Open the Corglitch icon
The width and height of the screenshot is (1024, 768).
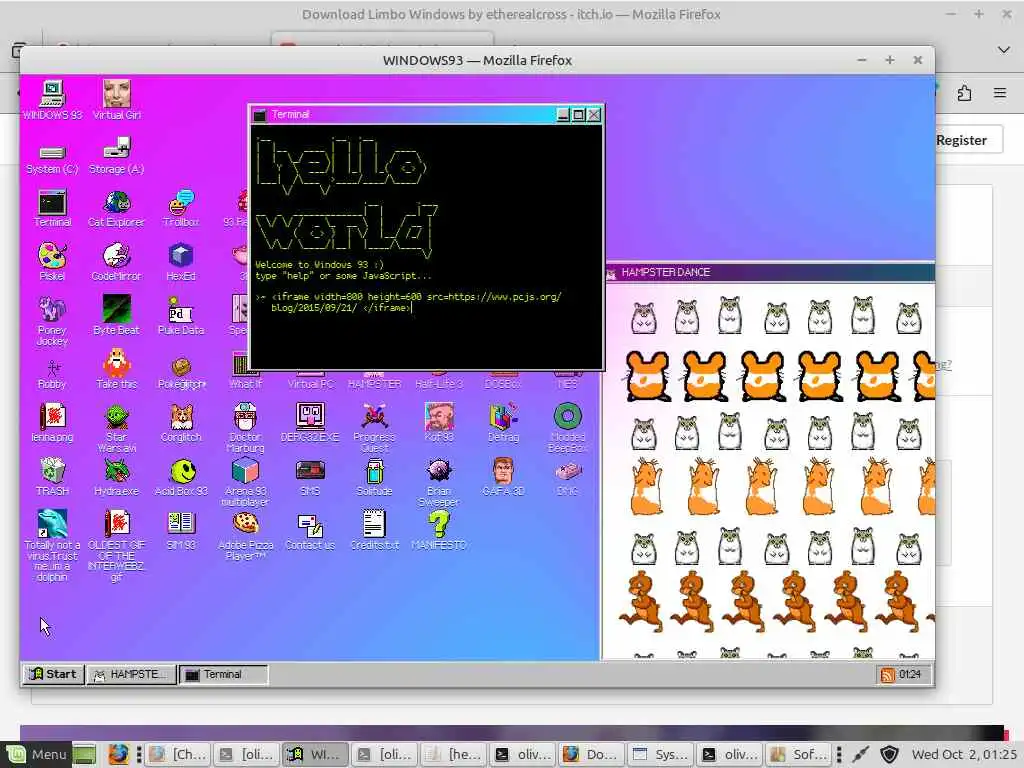pyautogui.click(x=181, y=423)
